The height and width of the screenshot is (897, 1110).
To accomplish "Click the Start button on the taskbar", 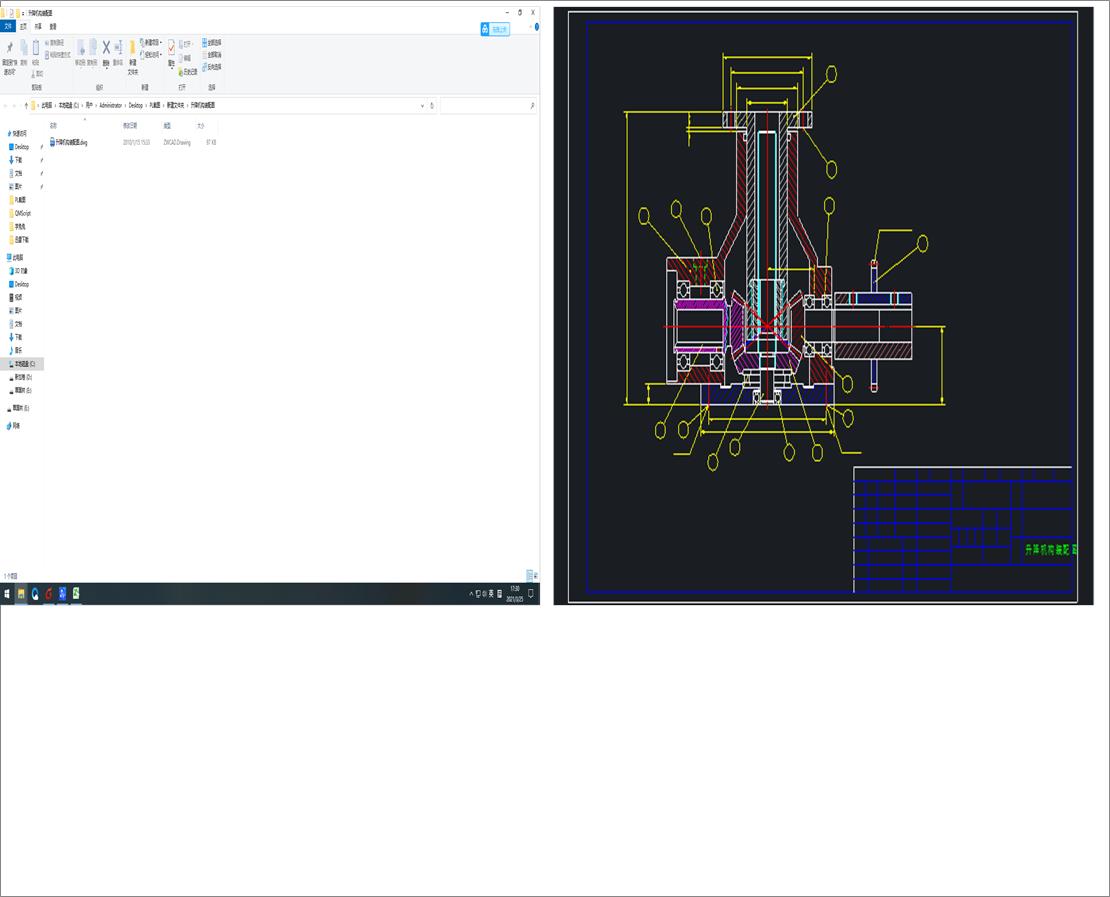I will pos(7,594).
